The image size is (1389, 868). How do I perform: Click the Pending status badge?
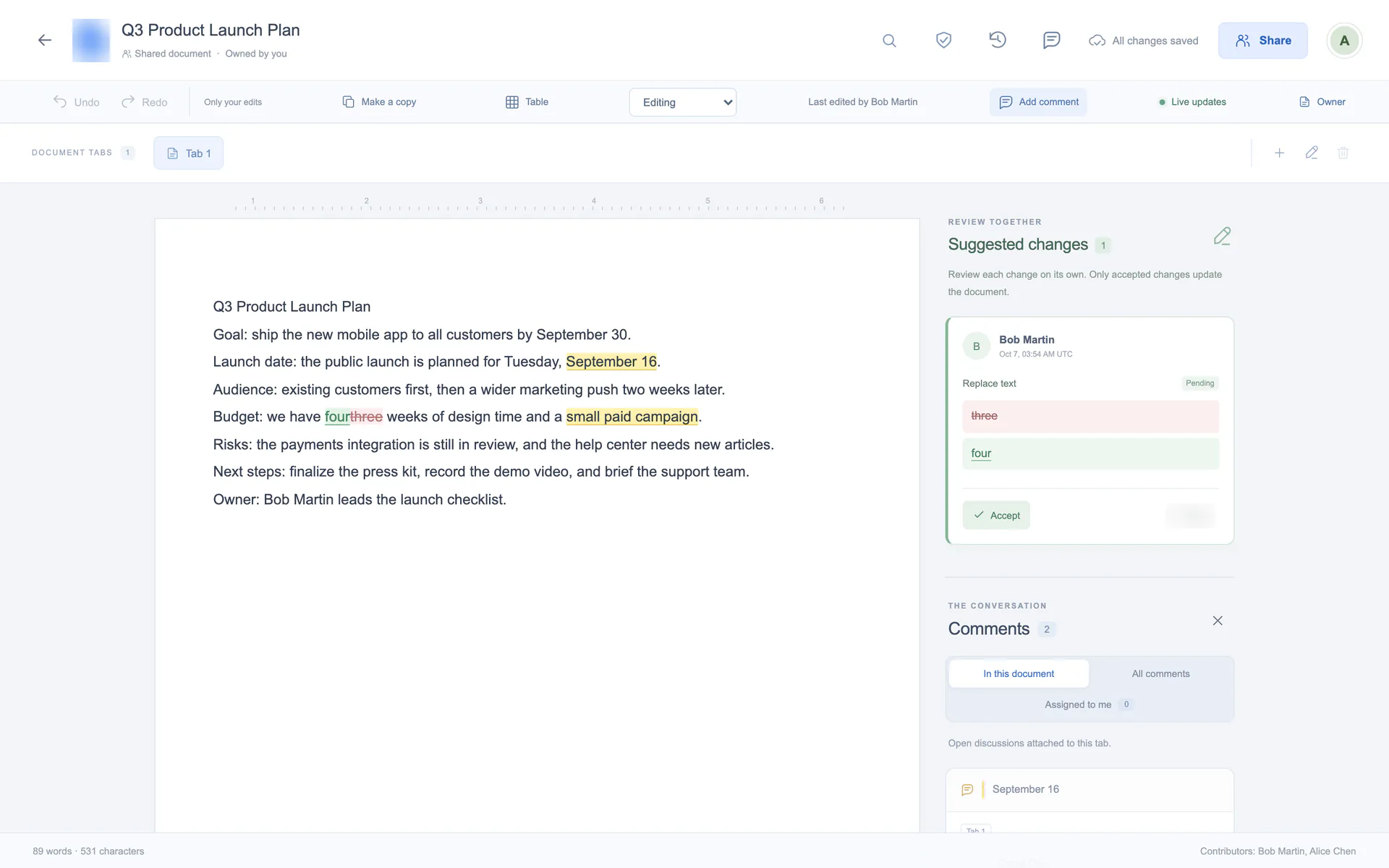[1200, 383]
